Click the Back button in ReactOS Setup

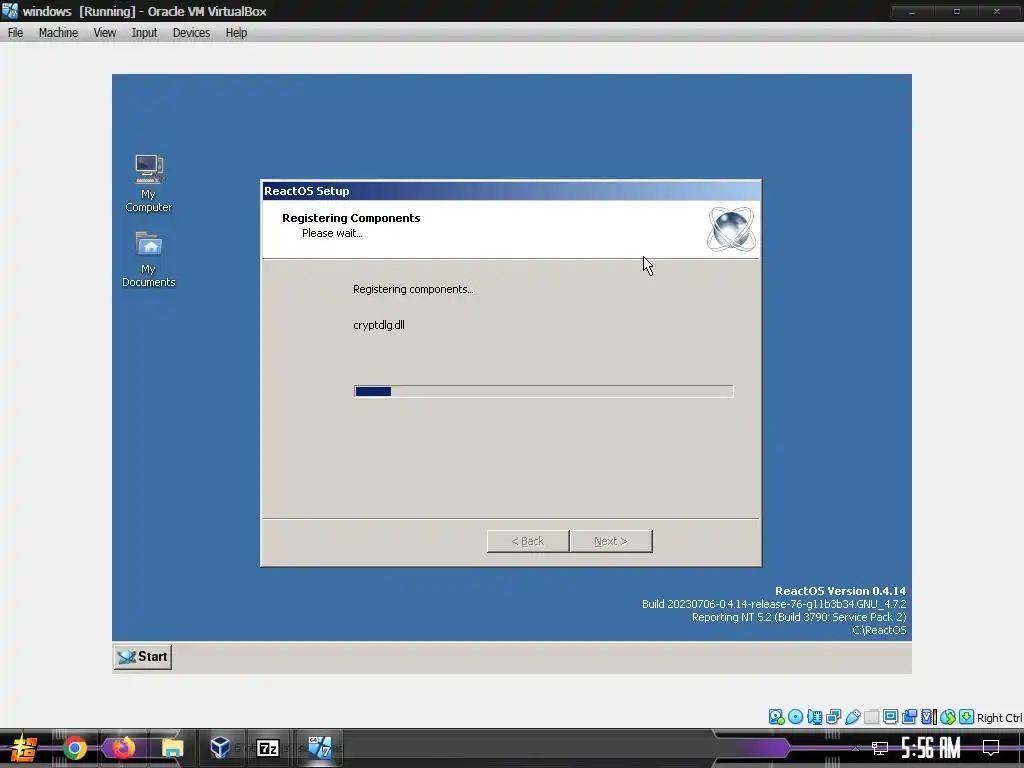point(528,541)
